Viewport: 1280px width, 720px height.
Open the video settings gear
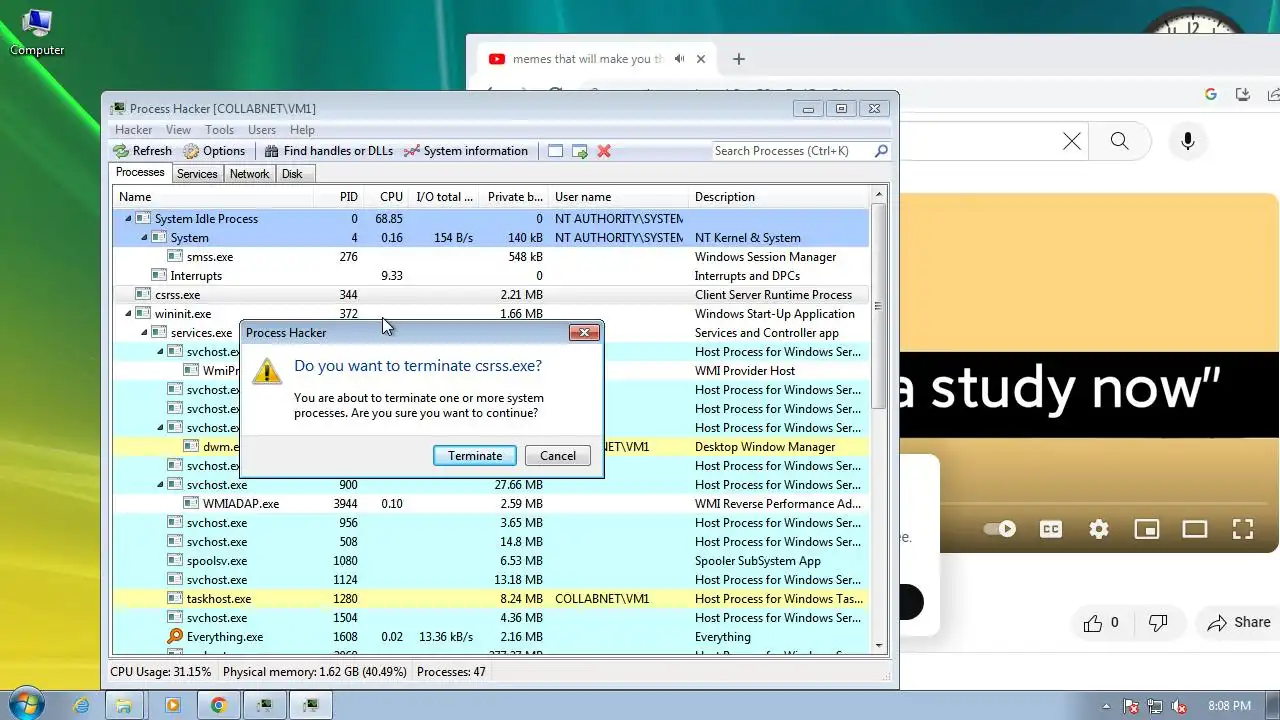pyautogui.click(x=1099, y=529)
